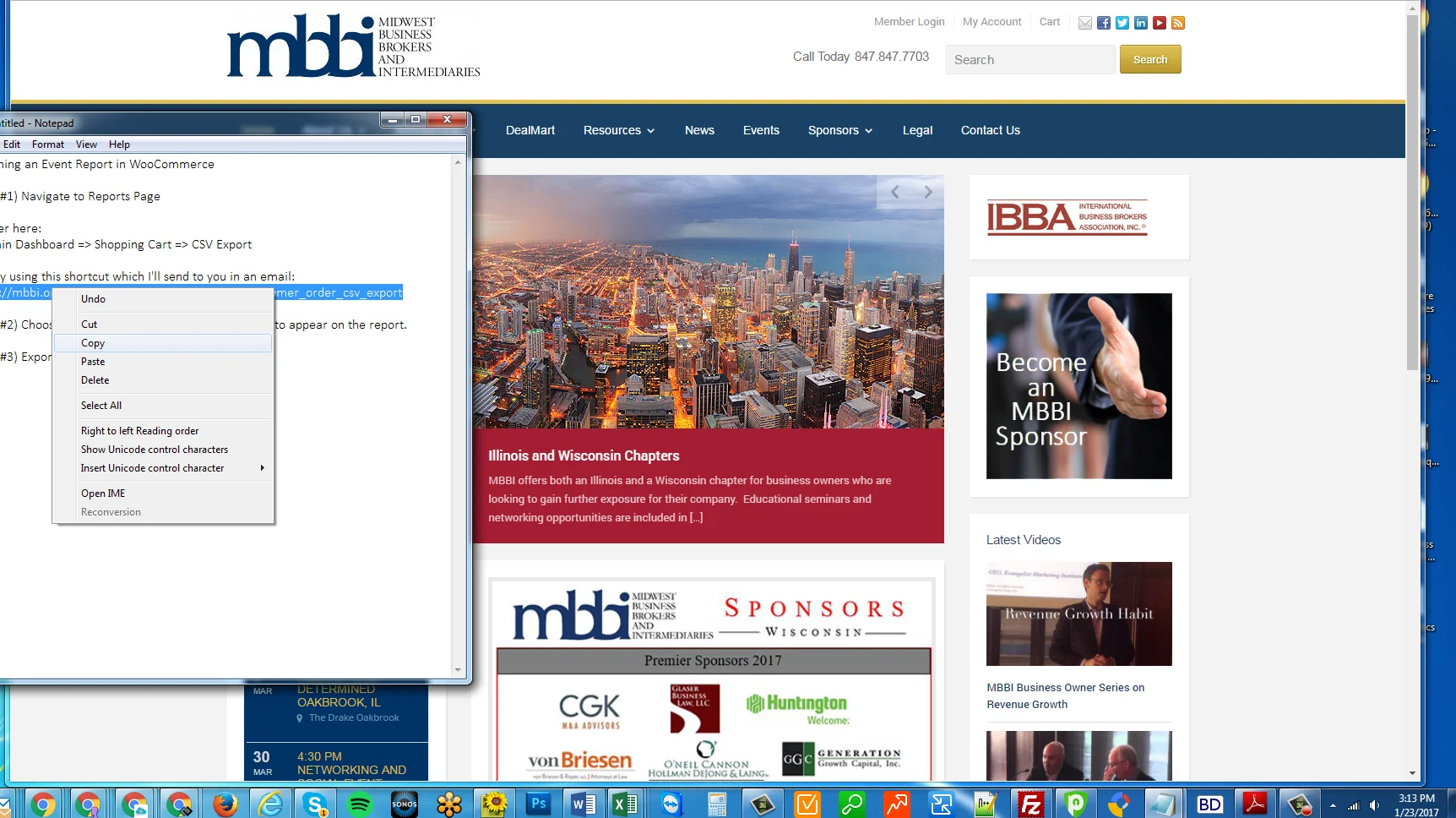Open the Sonos app in taskbar

405,804
